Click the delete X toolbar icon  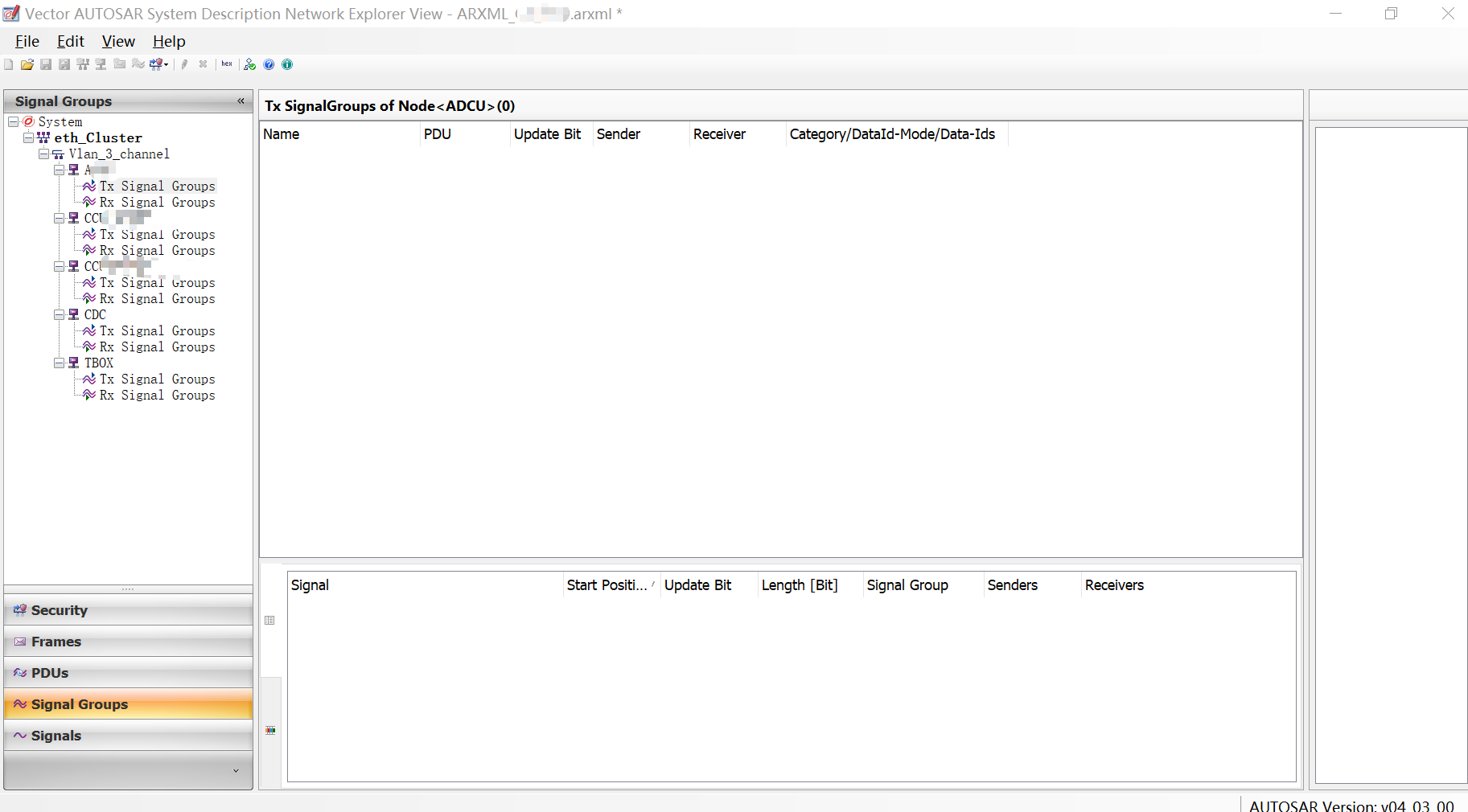coord(203,64)
